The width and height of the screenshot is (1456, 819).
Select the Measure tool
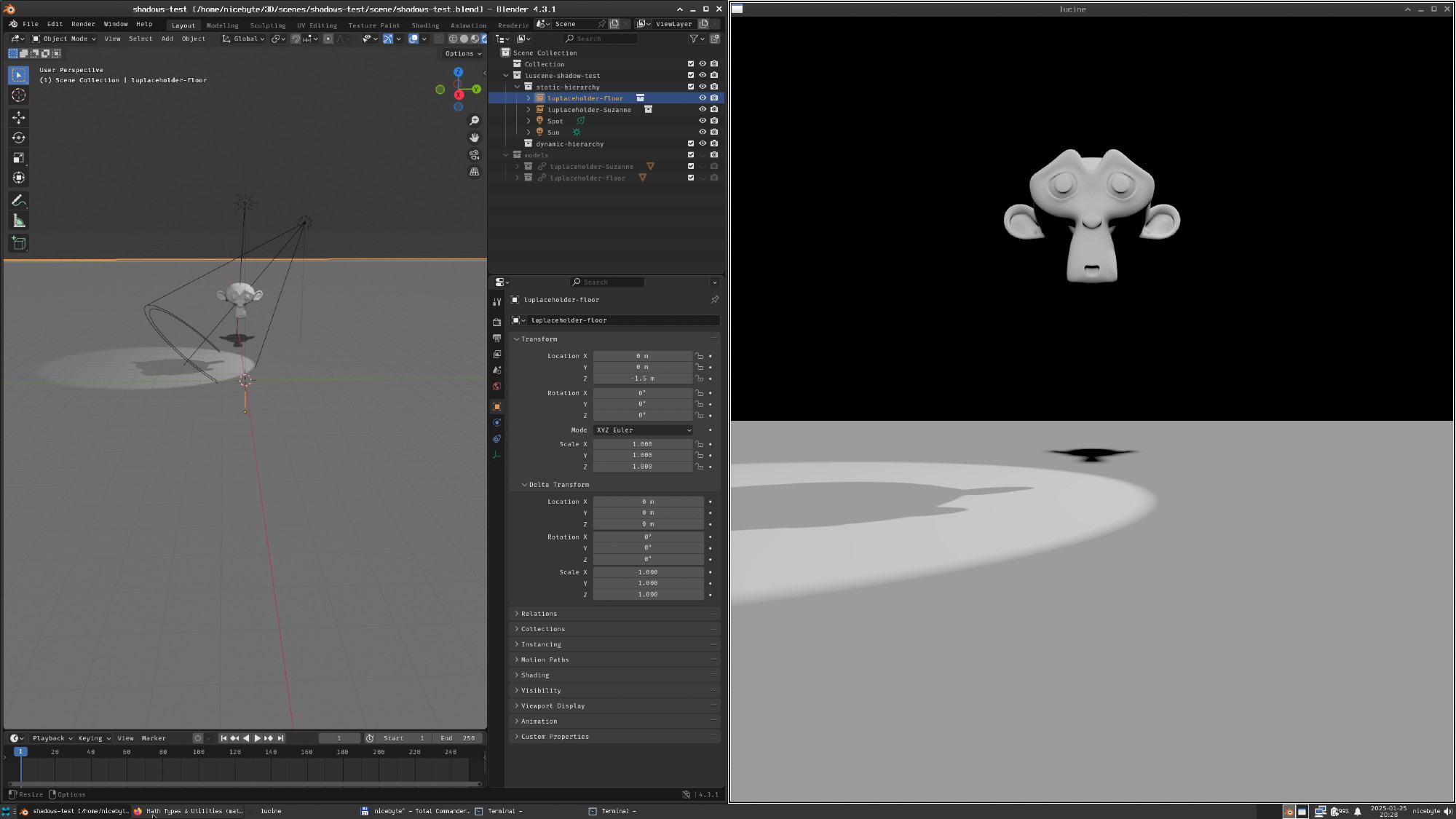click(x=19, y=221)
